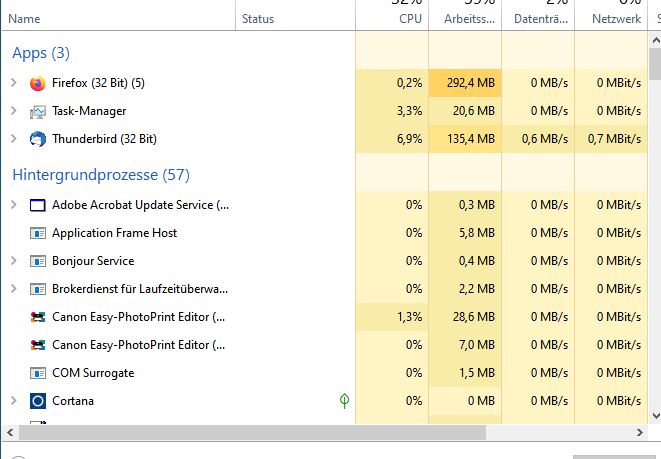Expand the Brokerdienst für Laufzeitüberwa... row
The height and width of the screenshot is (459, 661).
tap(13, 289)
